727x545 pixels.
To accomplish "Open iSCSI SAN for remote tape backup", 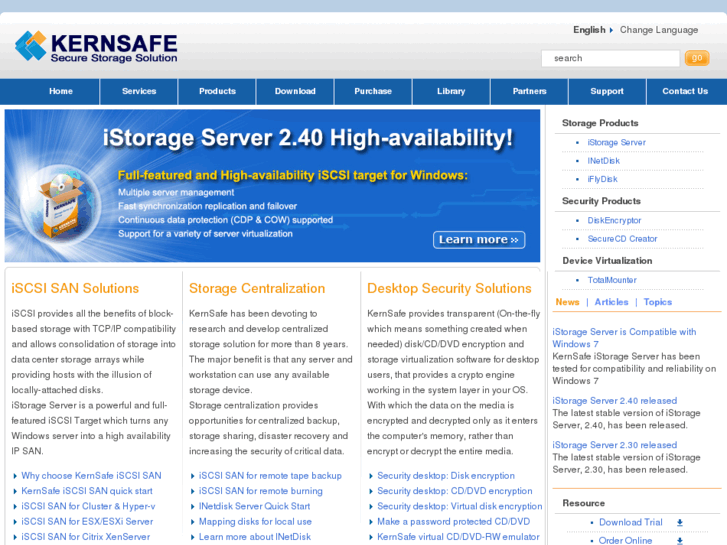I will point(270,476).
